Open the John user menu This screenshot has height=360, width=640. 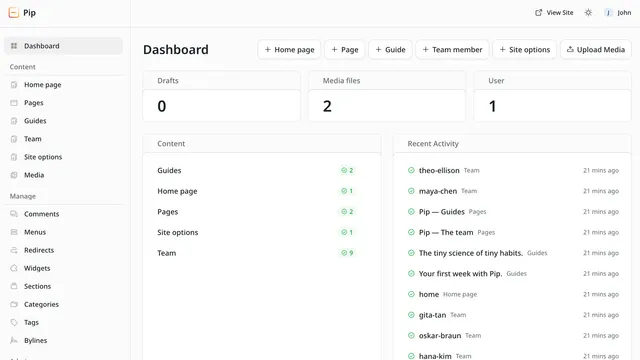pyautogui.click(x=618, y=13)
